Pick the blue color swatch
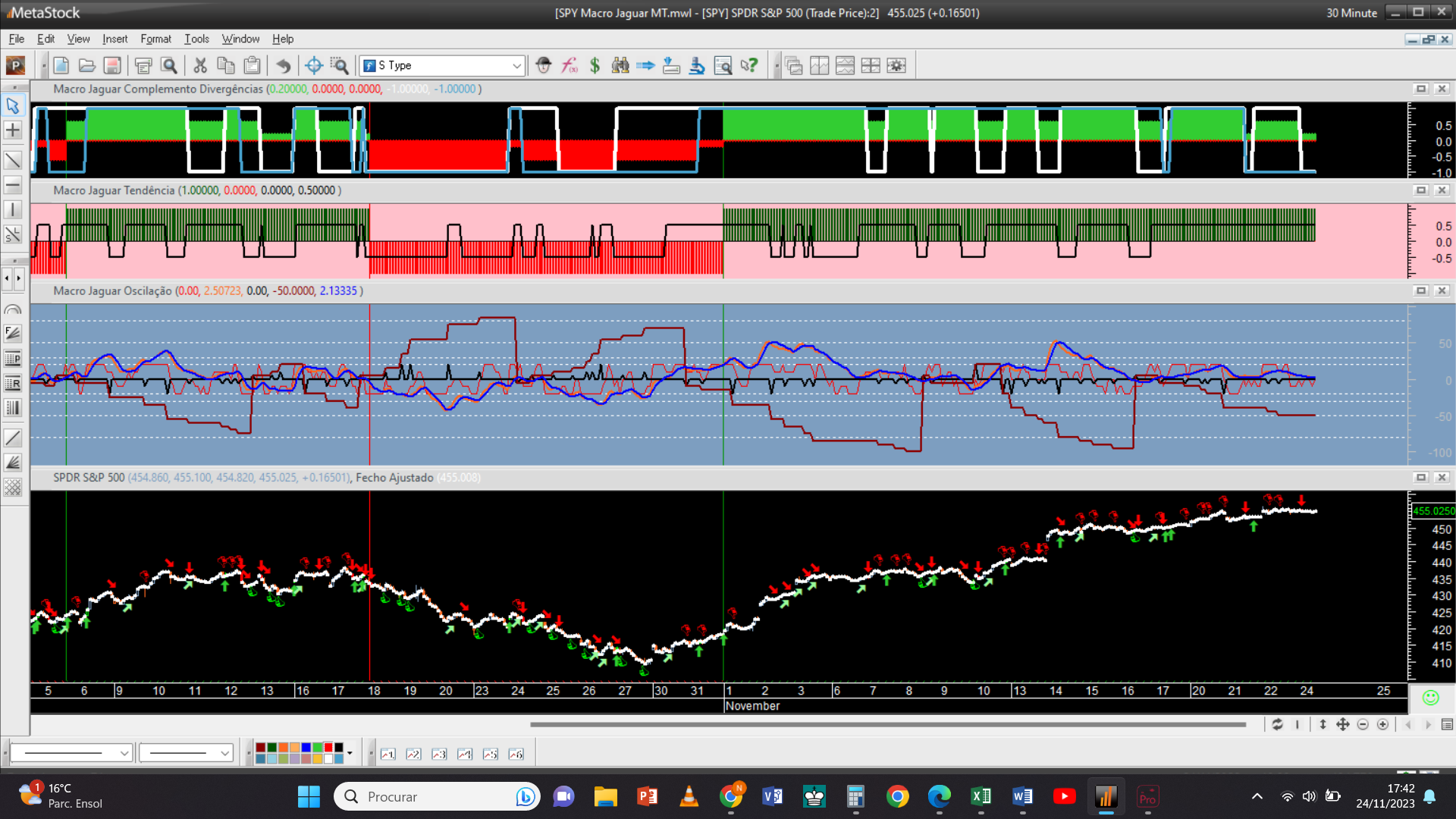The height and width of the screenshot is (819, 1456). point(306,748)
